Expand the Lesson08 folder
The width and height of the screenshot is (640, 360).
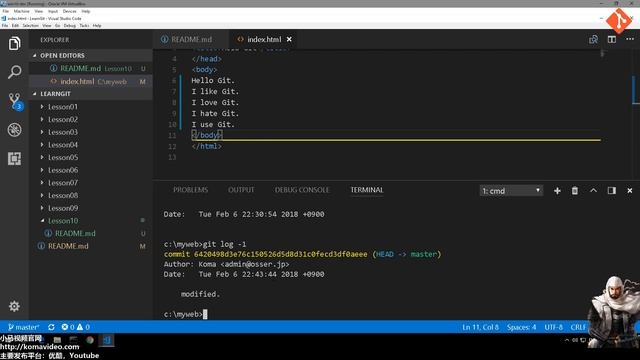62,196
